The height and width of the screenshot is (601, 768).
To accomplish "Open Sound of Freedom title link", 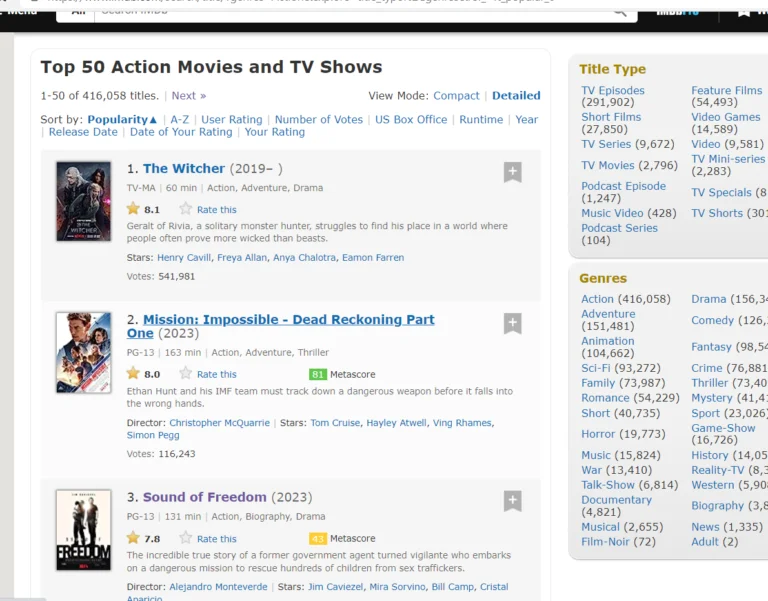I will point(205,497).
